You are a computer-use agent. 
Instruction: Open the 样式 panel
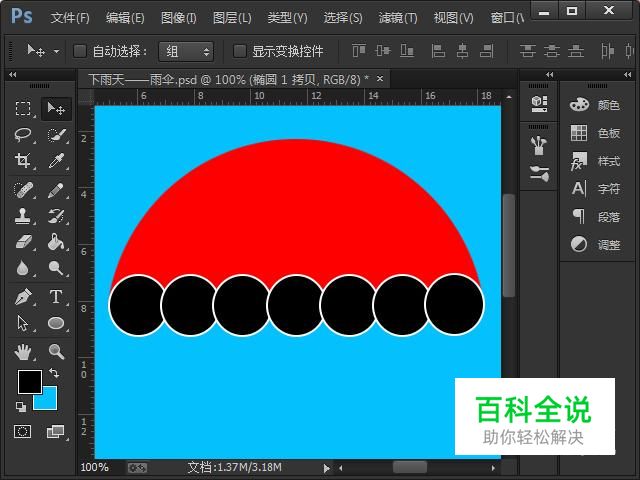point(595,161)
